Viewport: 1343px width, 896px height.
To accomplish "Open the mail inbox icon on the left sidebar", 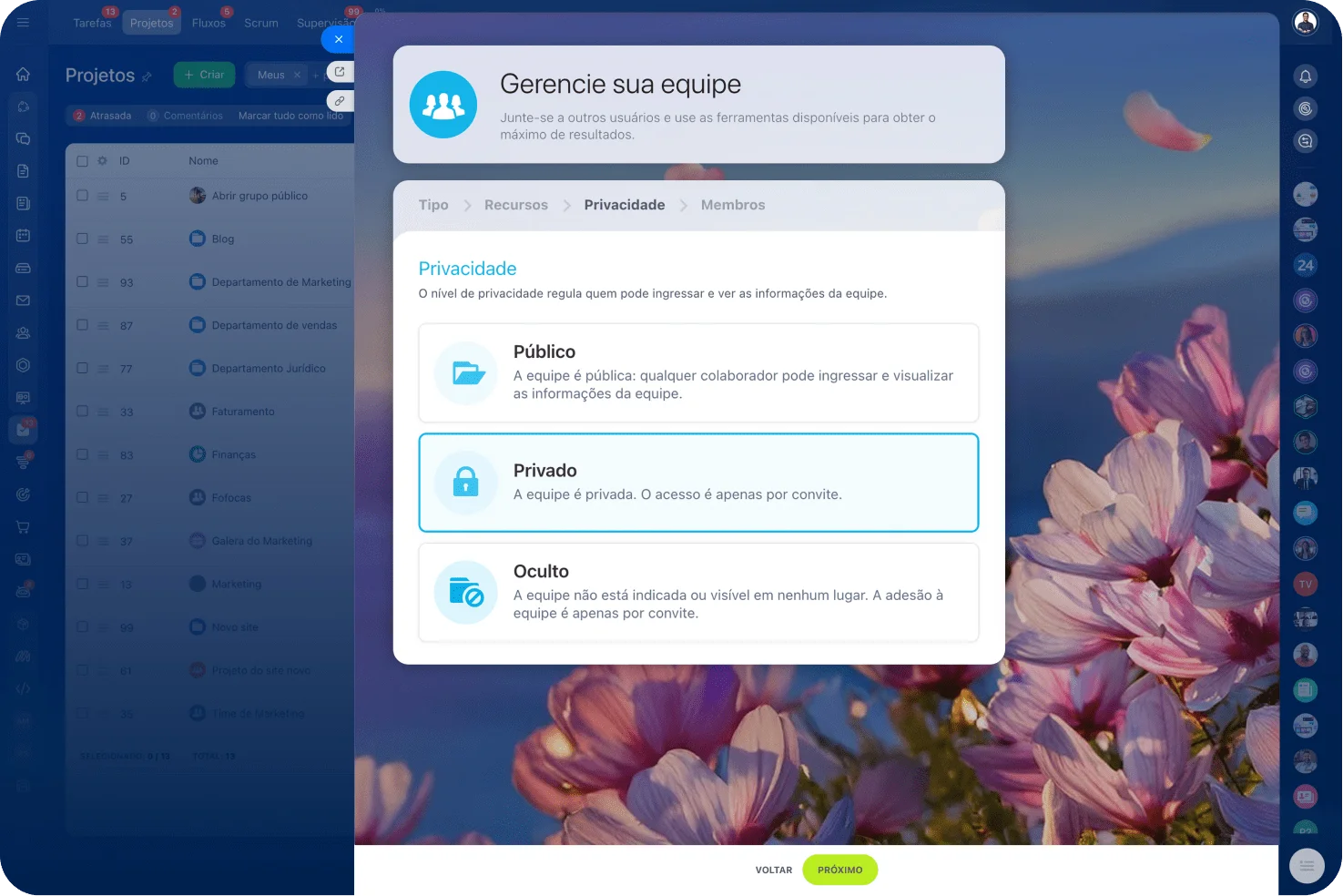I will [x=22, y=300].
